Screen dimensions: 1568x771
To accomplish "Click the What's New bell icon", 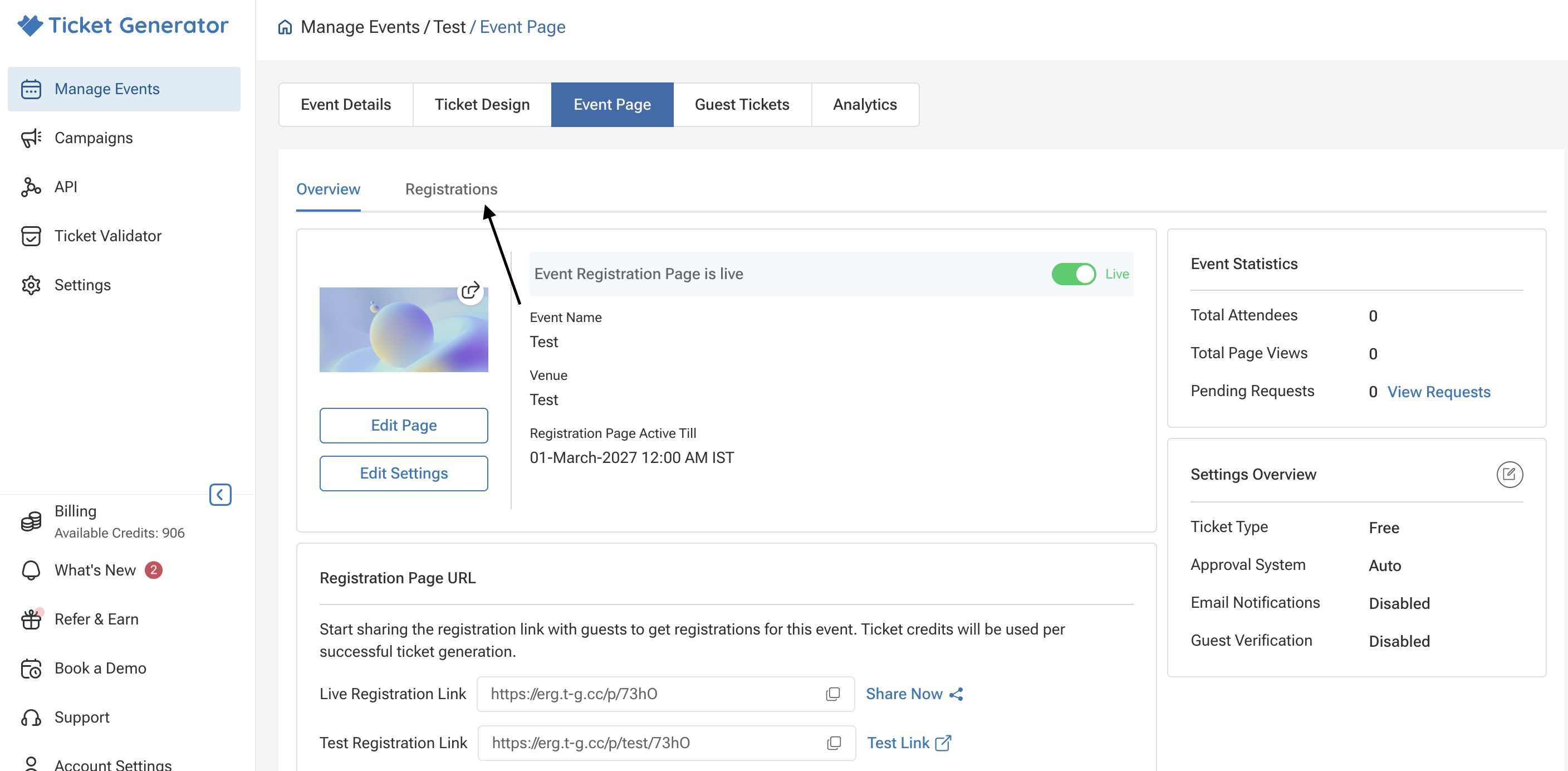I will click(x=31, y=570).
